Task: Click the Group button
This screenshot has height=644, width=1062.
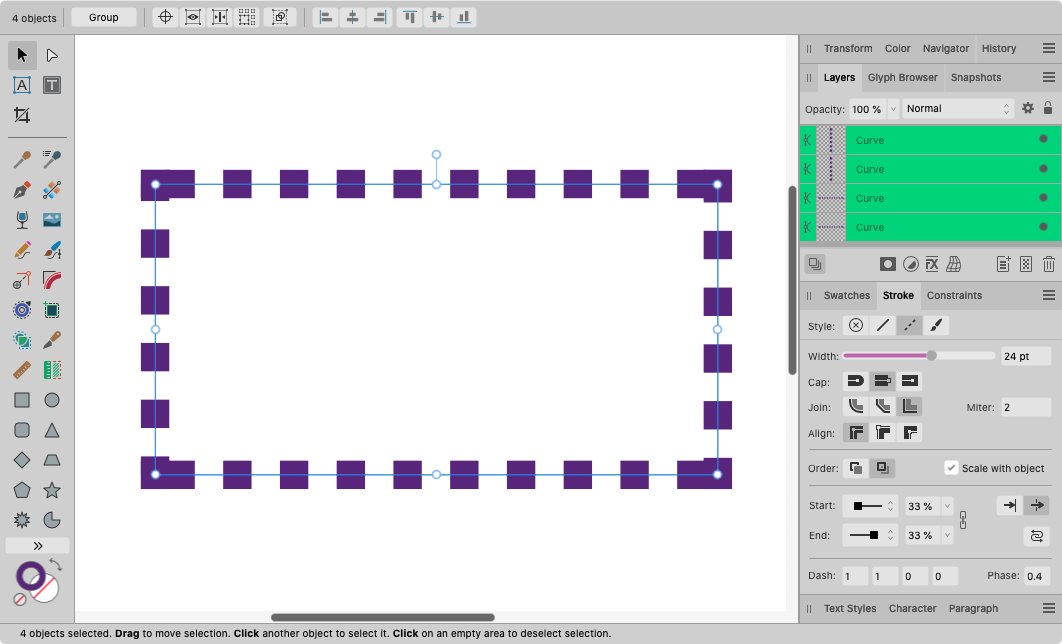Action: (104, 17)
